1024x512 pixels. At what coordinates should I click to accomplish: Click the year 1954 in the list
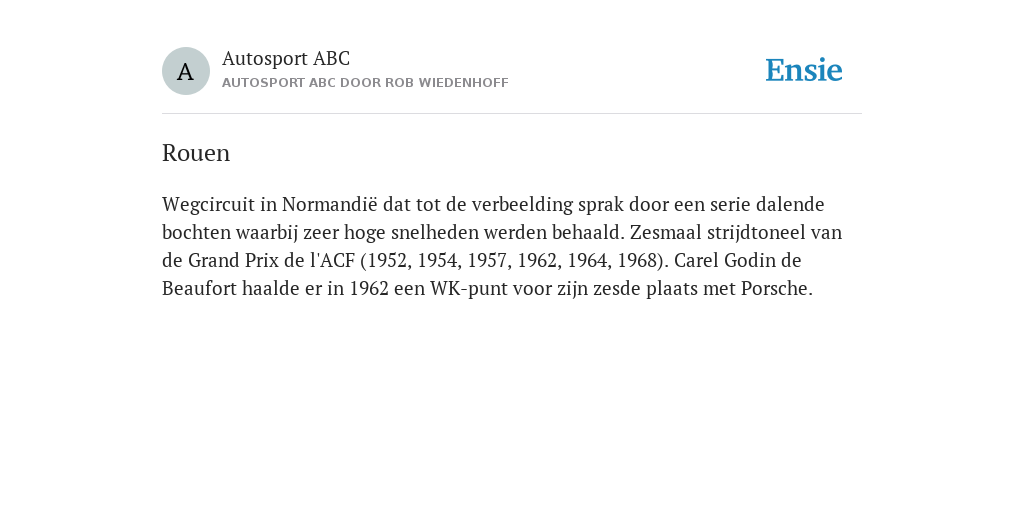[437, 261]
